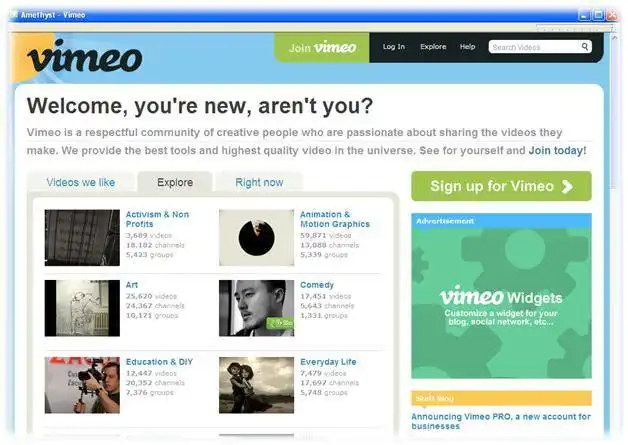The height and width of the screenshot is (445, 628).
Task: Click the Art category thumbnail
Action: click(x=82, y=308)
